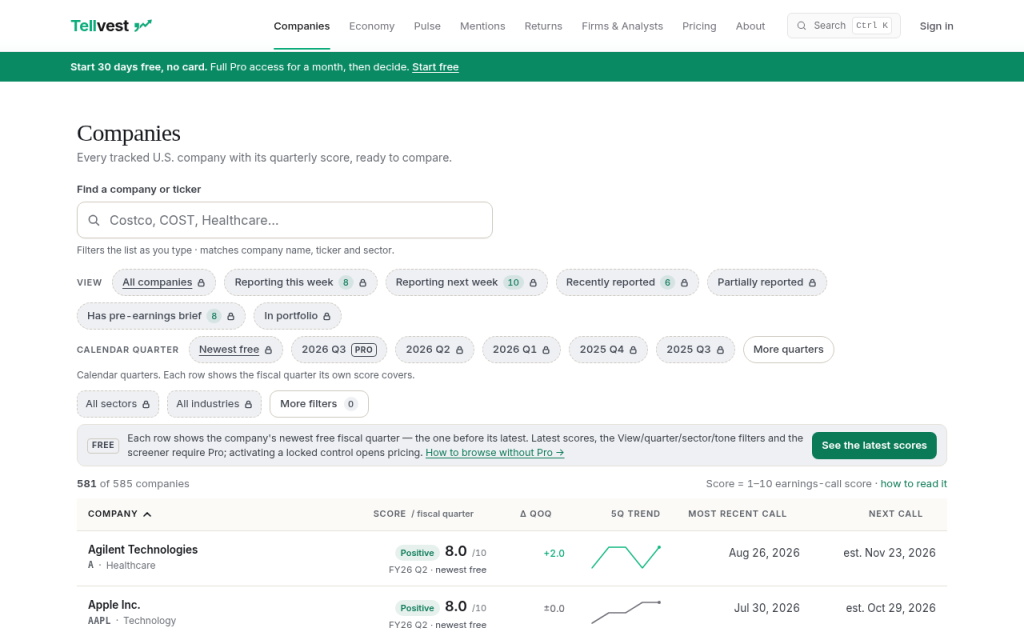The height and width of the screenshot is (640, 1024).
Task: Click the PRO badge on 2026 Q3
Action: coord(364,350)
